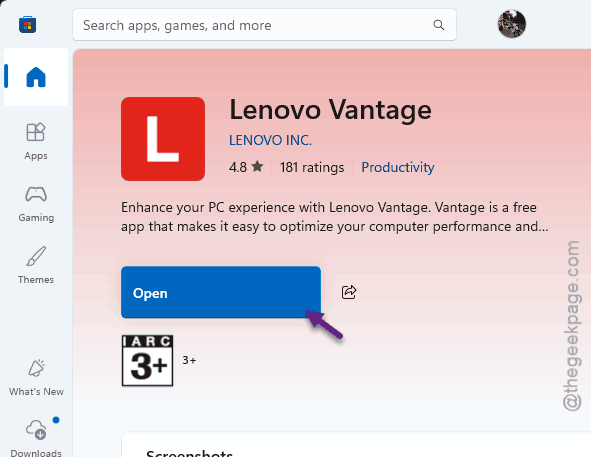Screen dimensions: 591x457
Task: Click the Open button for Lenovo Vantage
Action: point(221,292)
